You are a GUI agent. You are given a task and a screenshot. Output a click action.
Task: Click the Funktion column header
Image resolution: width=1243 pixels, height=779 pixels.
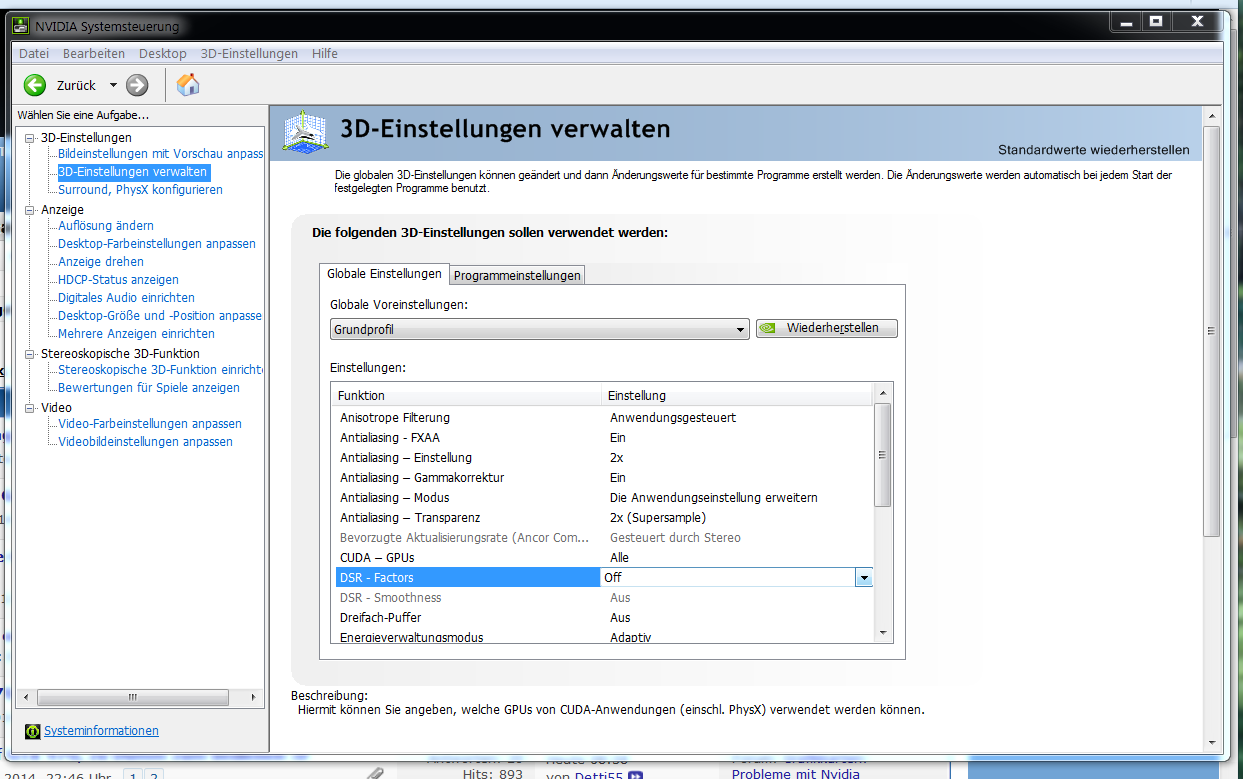468,396
